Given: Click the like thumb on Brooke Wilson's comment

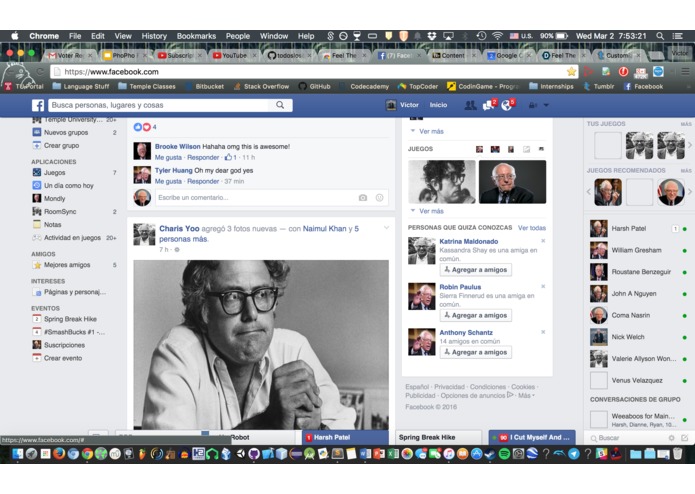Looking at the screenshot, I should (x=228, y=157).
